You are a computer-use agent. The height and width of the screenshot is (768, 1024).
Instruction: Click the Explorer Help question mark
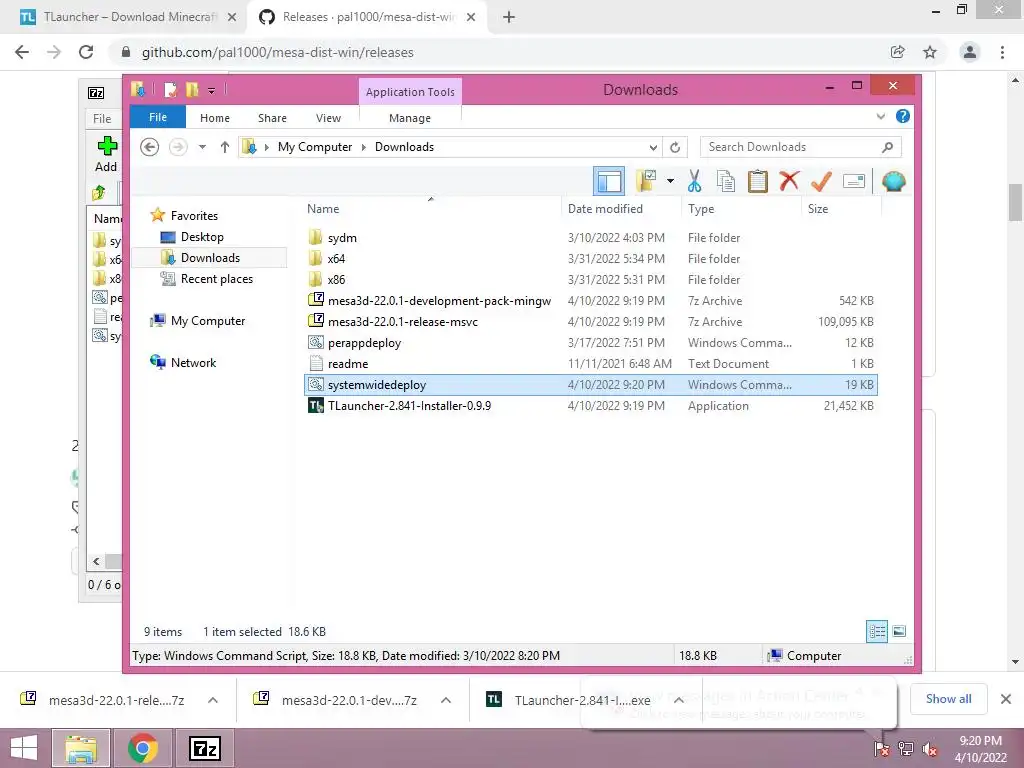(x=903, y=116)
